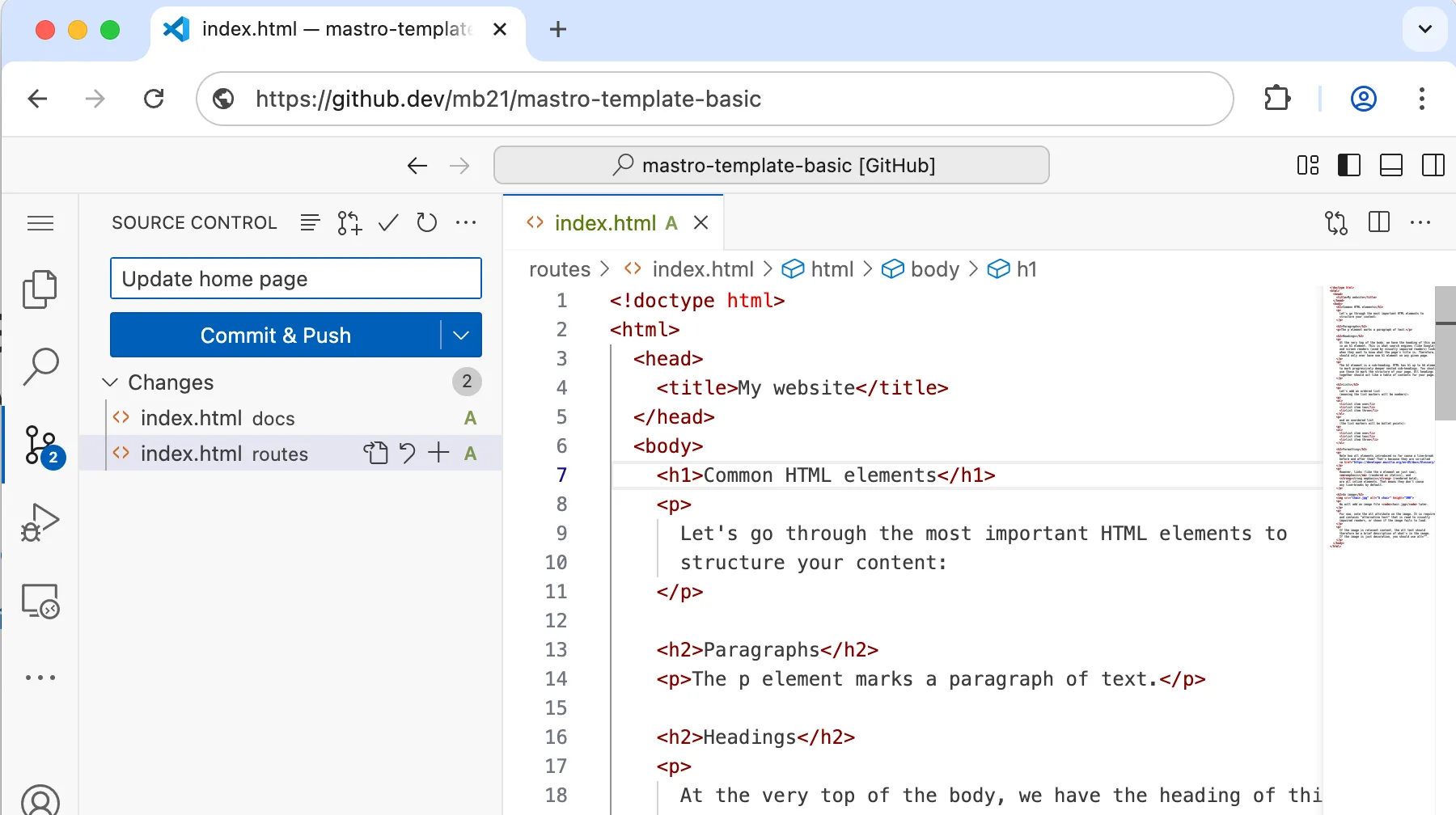Click the mastro-template-basic command center search

pos(772,165)
